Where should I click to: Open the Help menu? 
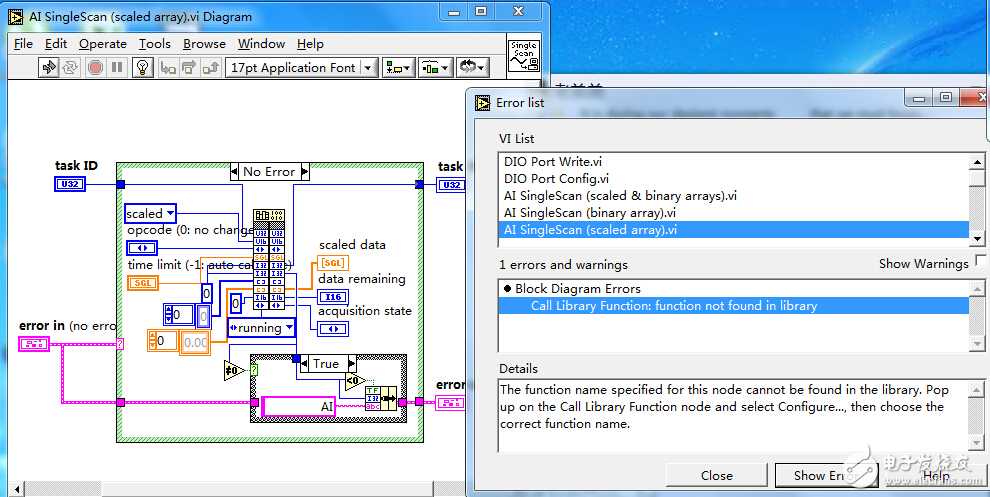point(310,44)
